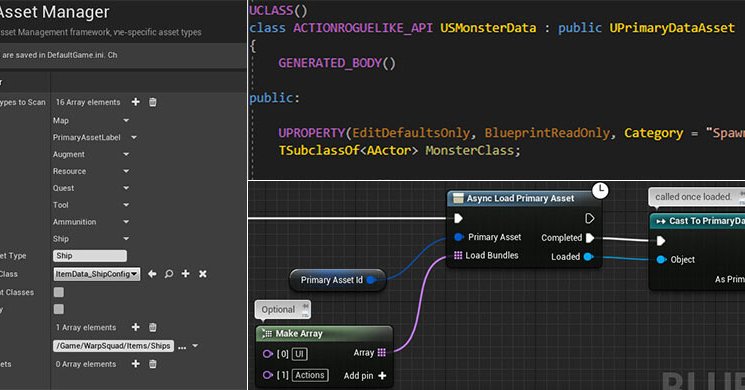Click the Object input pin on Cast node
Viewport: 745px width, 390px height.
point(661,259)
